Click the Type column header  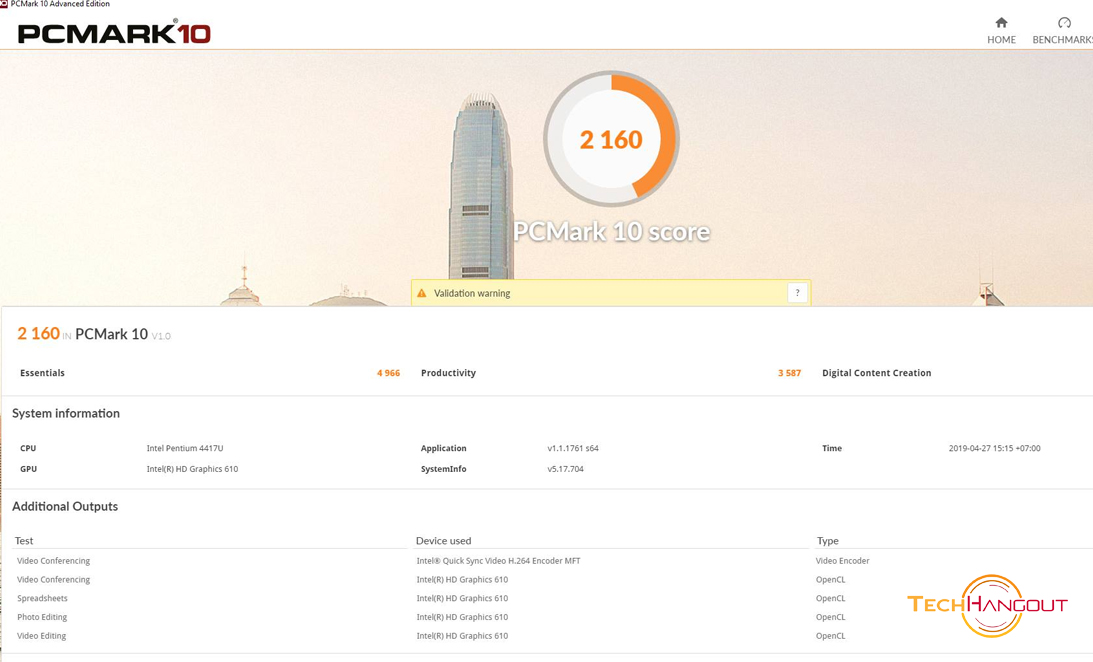pyautogui.click(x=827, y=541)
